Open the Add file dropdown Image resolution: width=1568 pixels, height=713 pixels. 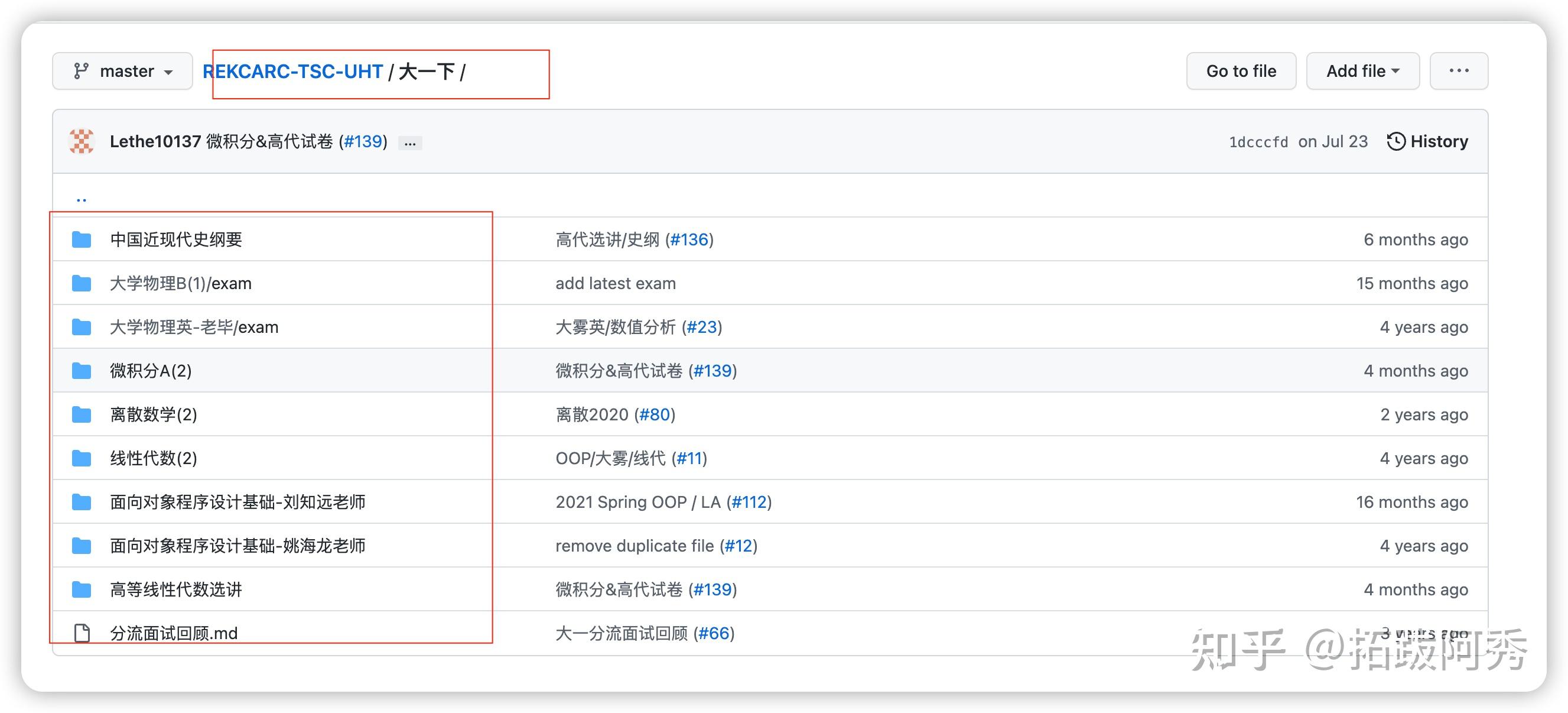coord(1362,70)
